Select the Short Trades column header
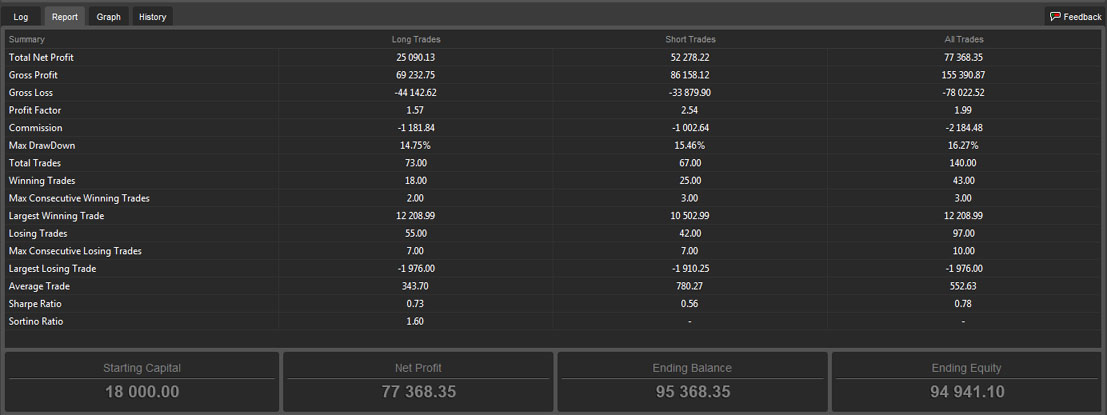1107x415 pixels. coord(690,40)
